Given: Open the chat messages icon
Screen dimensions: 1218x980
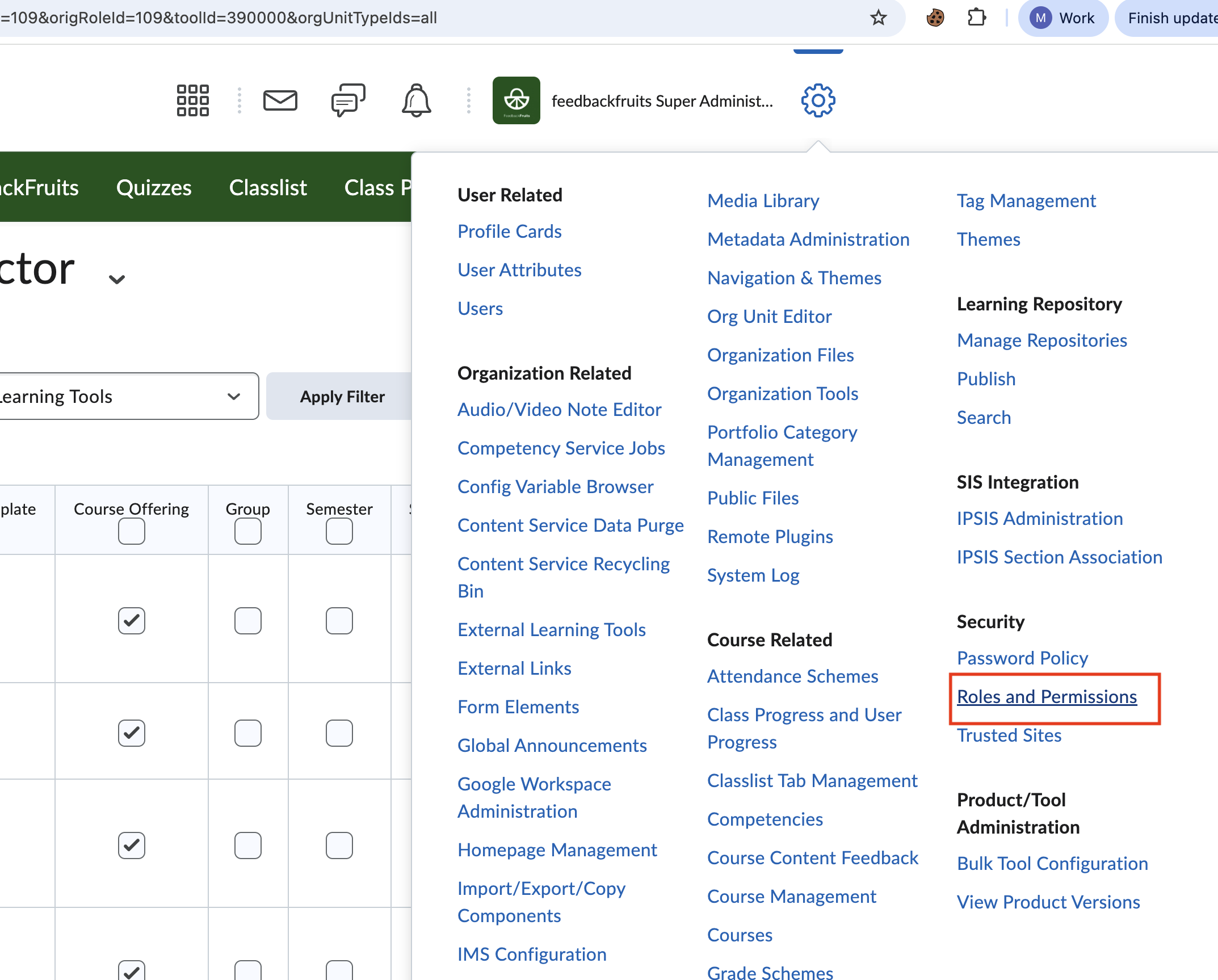Looking at the screenshot, I should [348, 100].
